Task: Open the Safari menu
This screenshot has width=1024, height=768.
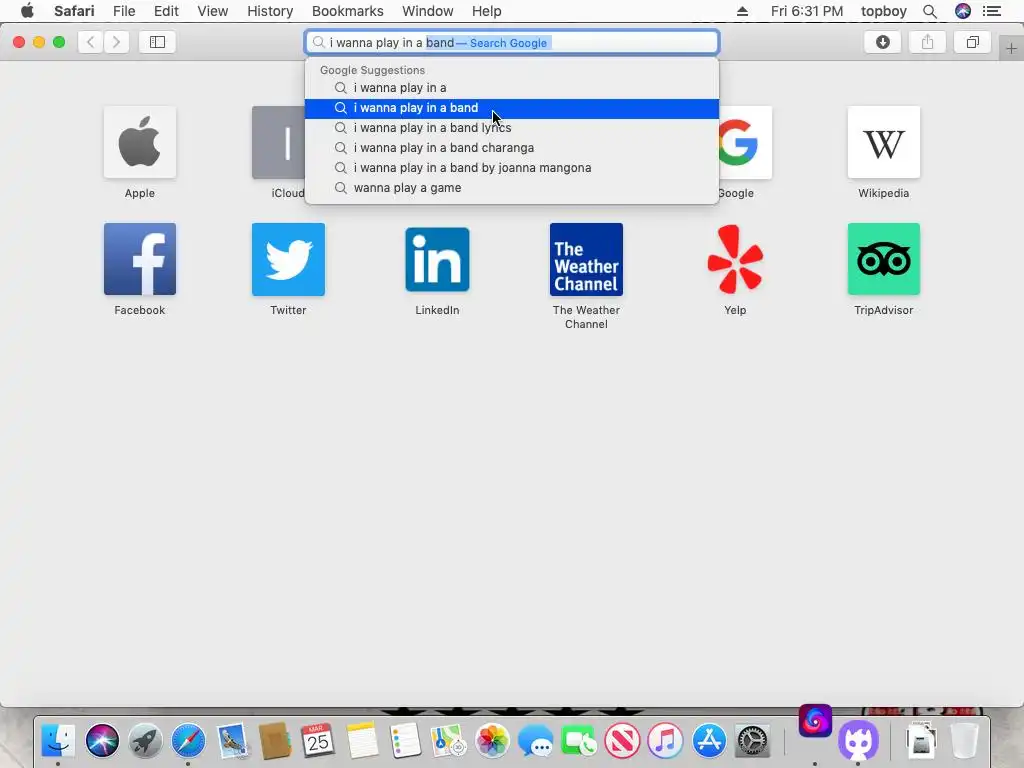Action: coord(74,11)
